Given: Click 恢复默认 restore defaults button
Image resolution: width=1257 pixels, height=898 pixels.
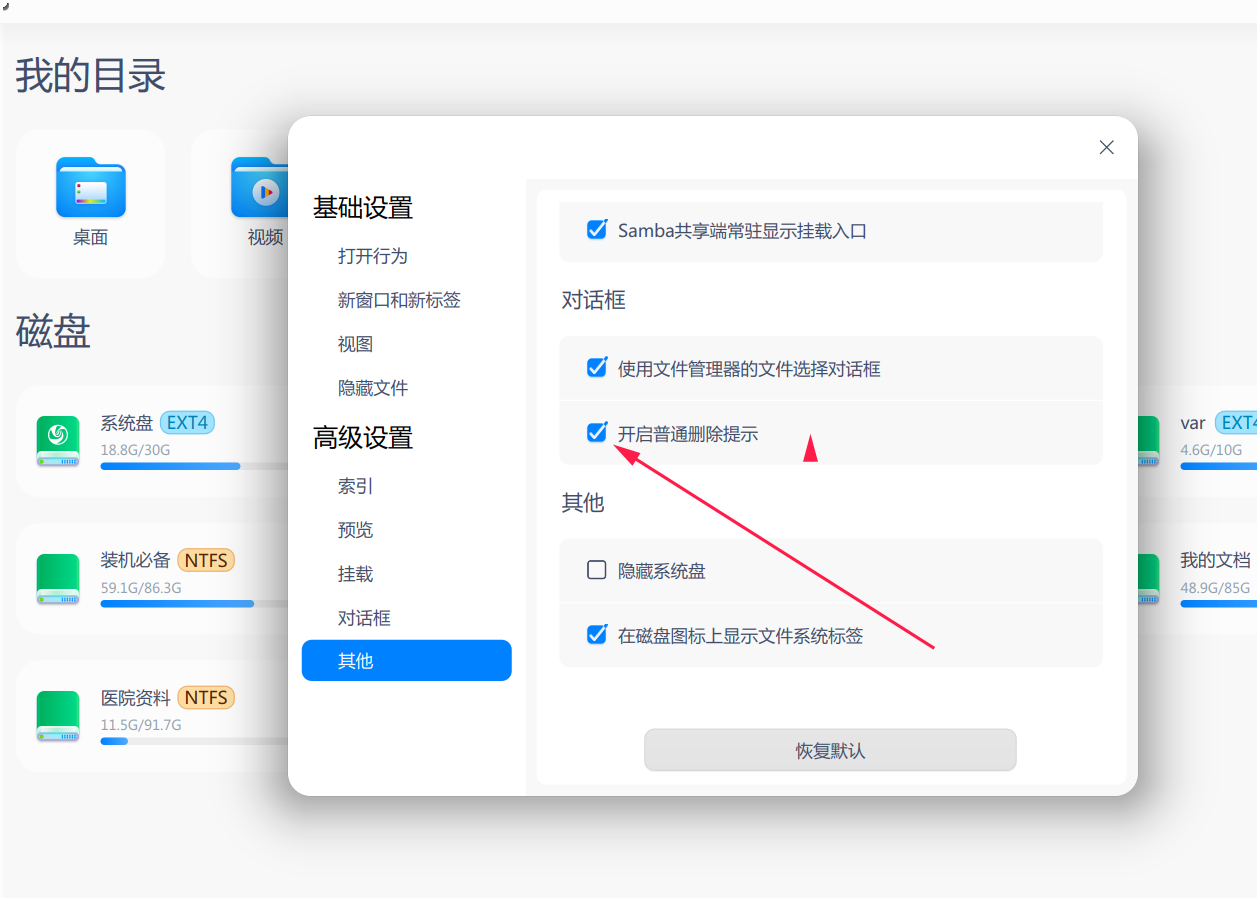Looking at the screenshot, I should coord(830,750).
